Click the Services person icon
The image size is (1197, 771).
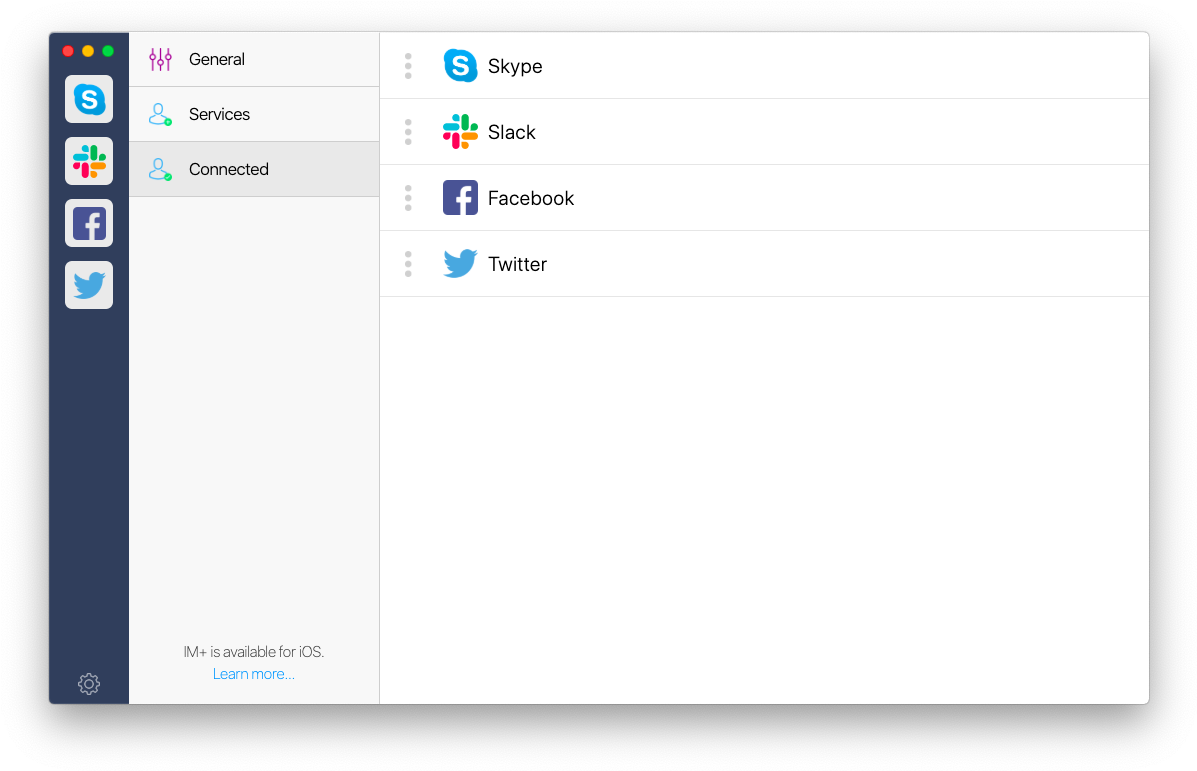[160, 115]
